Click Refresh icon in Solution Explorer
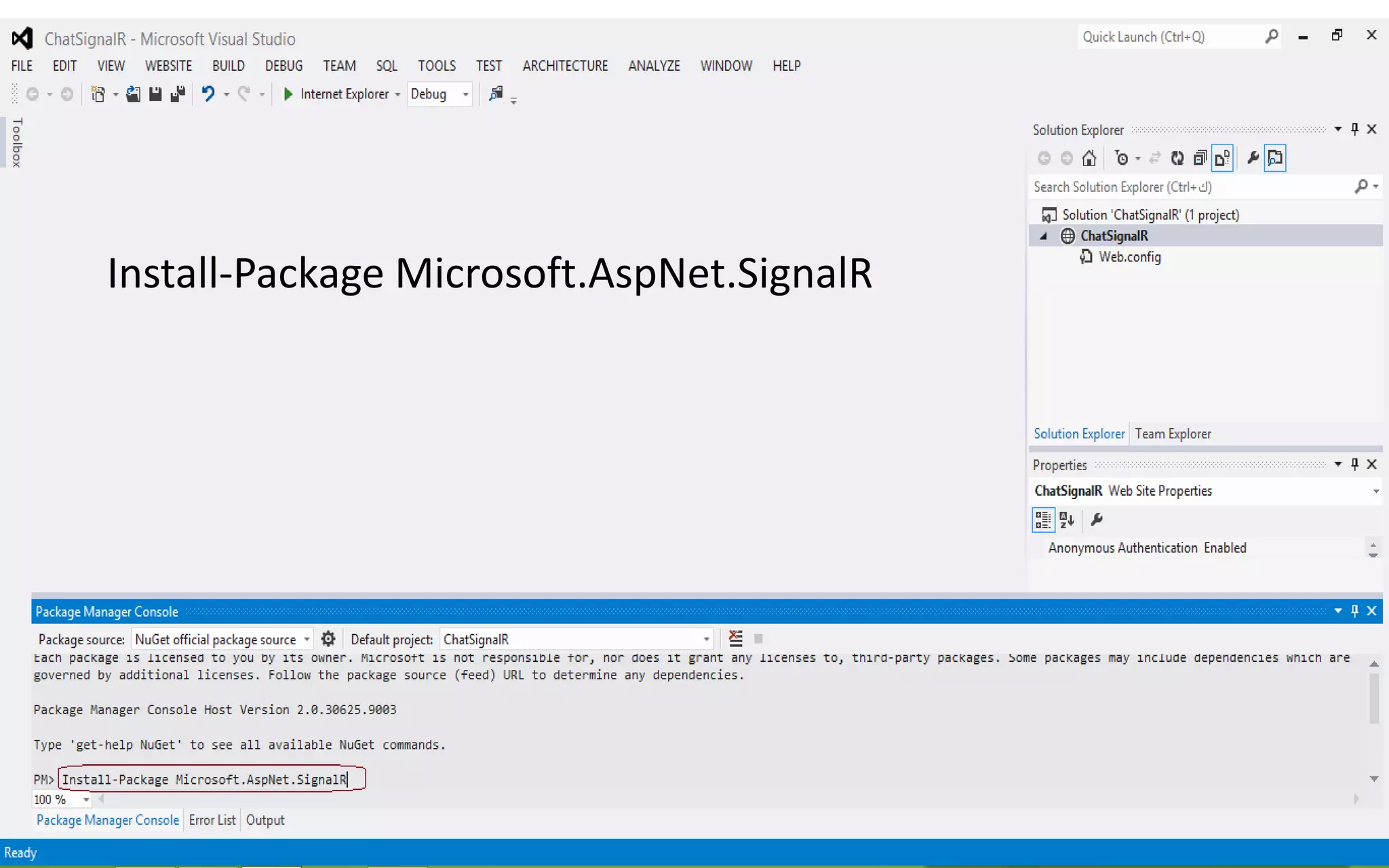This screenshot has height=868, width=1389. coord(1177,158)
